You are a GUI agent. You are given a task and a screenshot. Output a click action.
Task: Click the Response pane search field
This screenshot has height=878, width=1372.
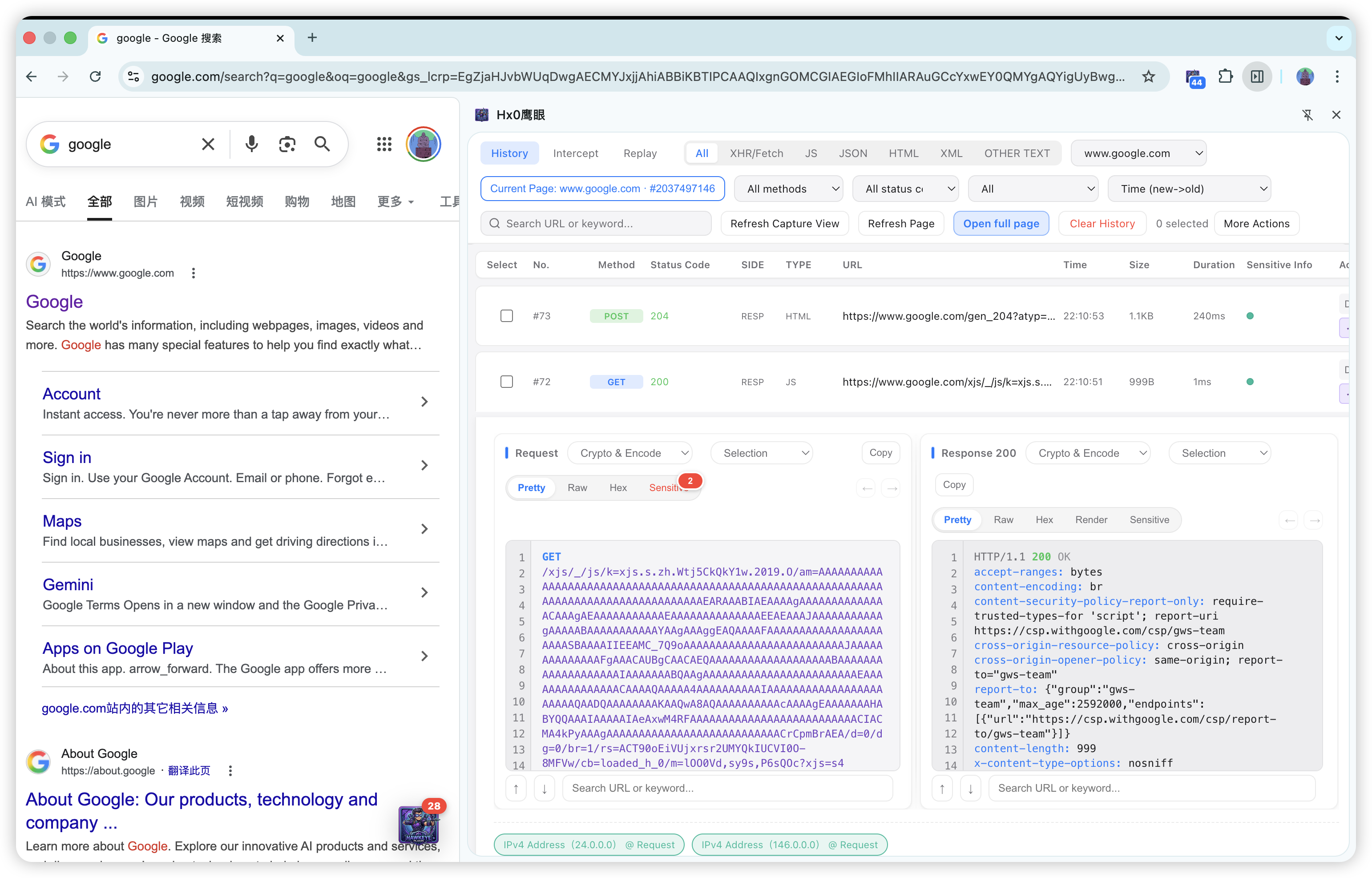pos(1151,789)
